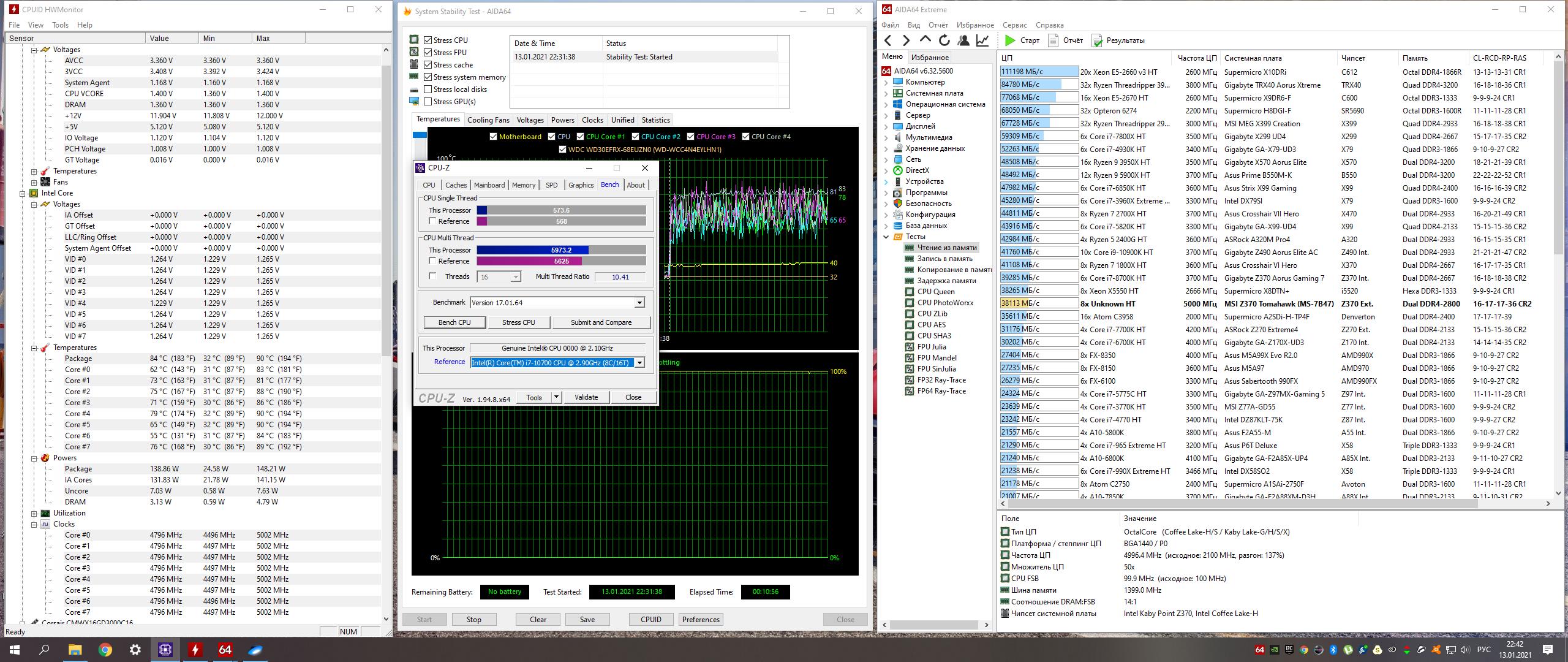
Task: Click the Stop button in stability test
Action: tap(473, 620)
